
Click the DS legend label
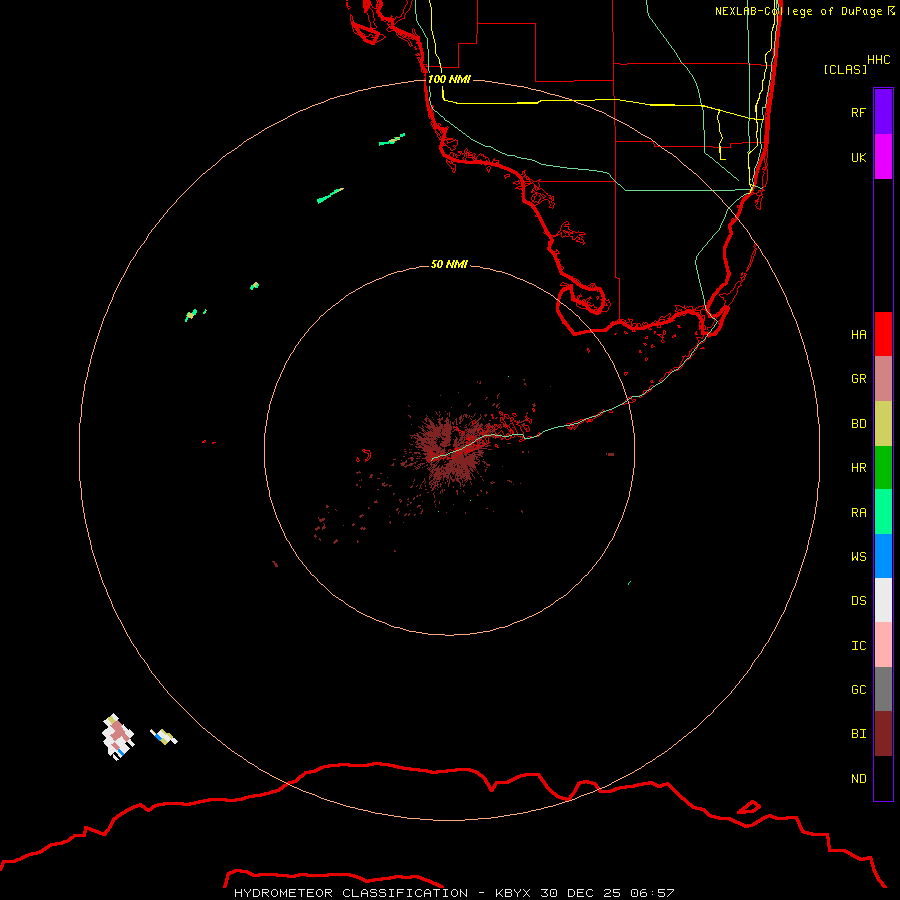click(x=858, y=601)
